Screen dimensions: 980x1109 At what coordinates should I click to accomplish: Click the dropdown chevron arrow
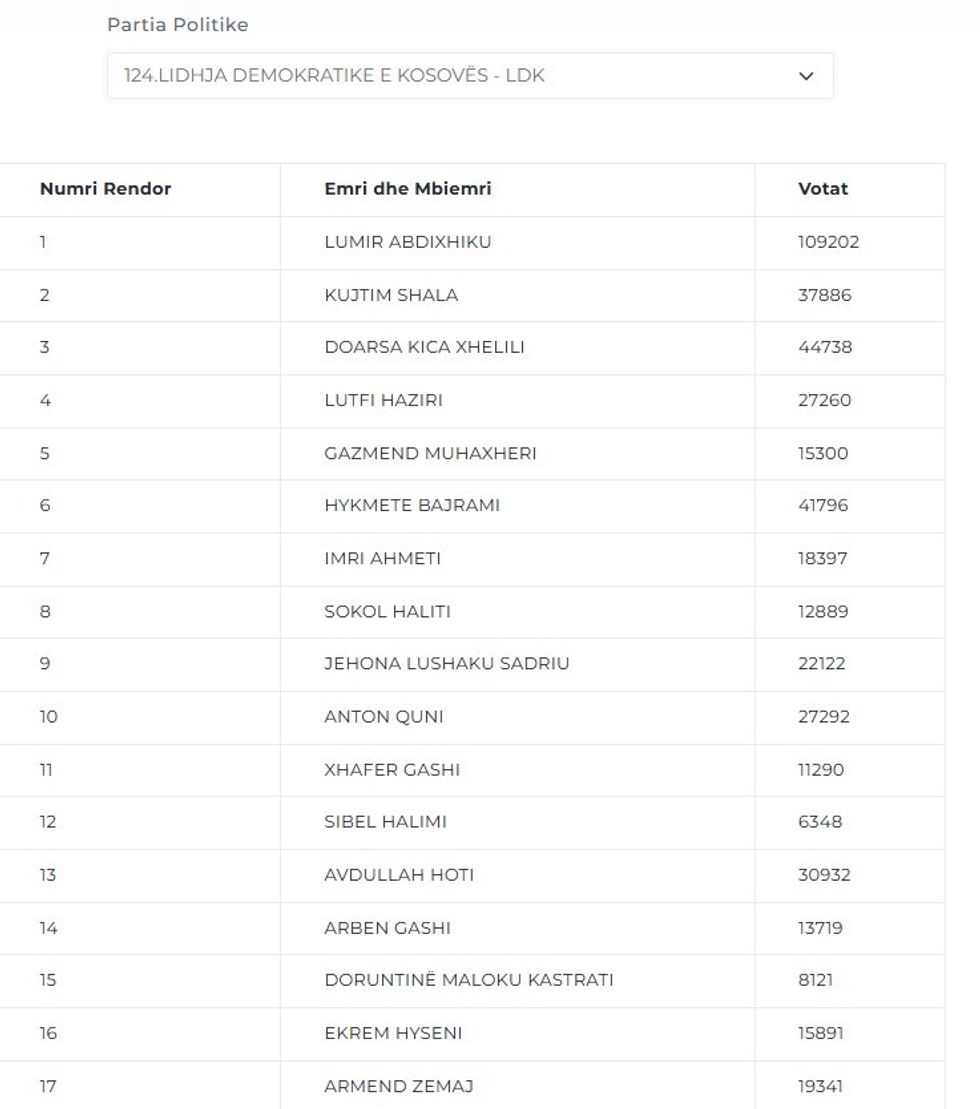pos(806,76)
